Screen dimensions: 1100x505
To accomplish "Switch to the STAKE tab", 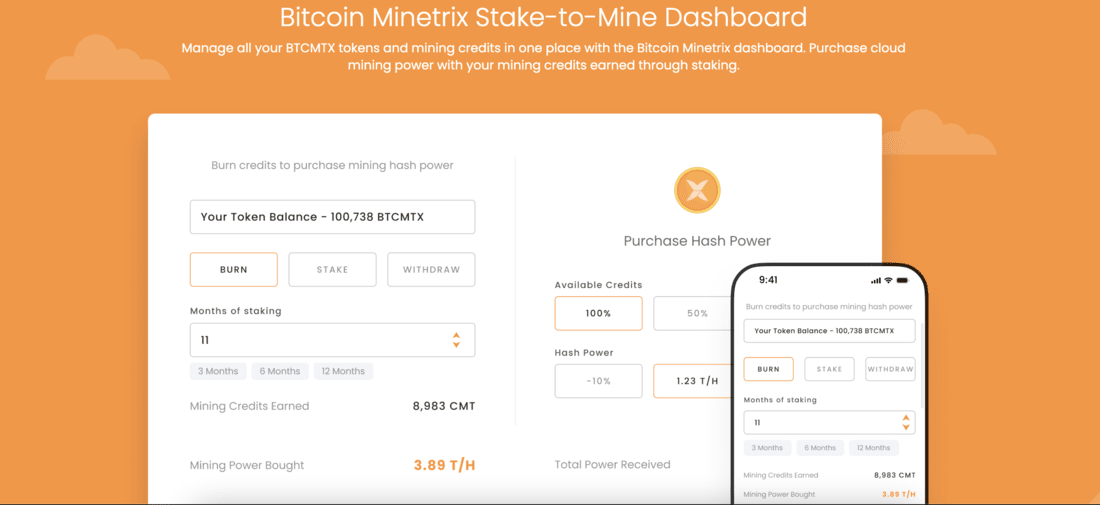I will click(x=333, y=269).
